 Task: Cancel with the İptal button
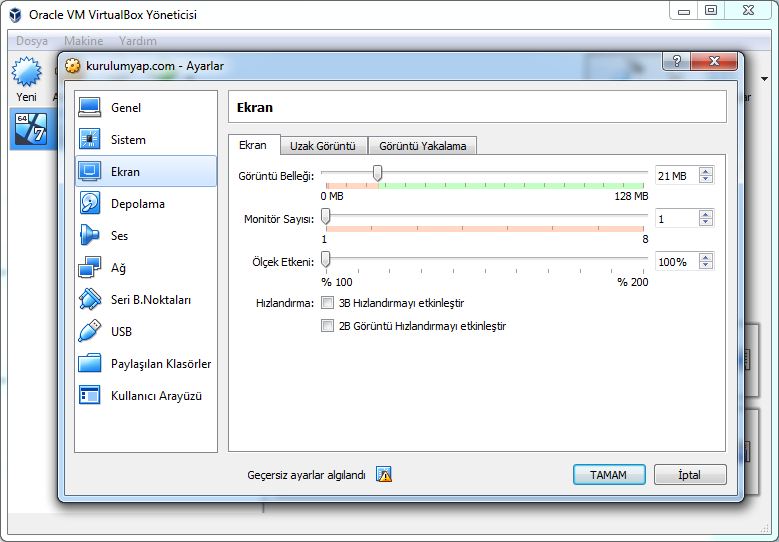690,475
